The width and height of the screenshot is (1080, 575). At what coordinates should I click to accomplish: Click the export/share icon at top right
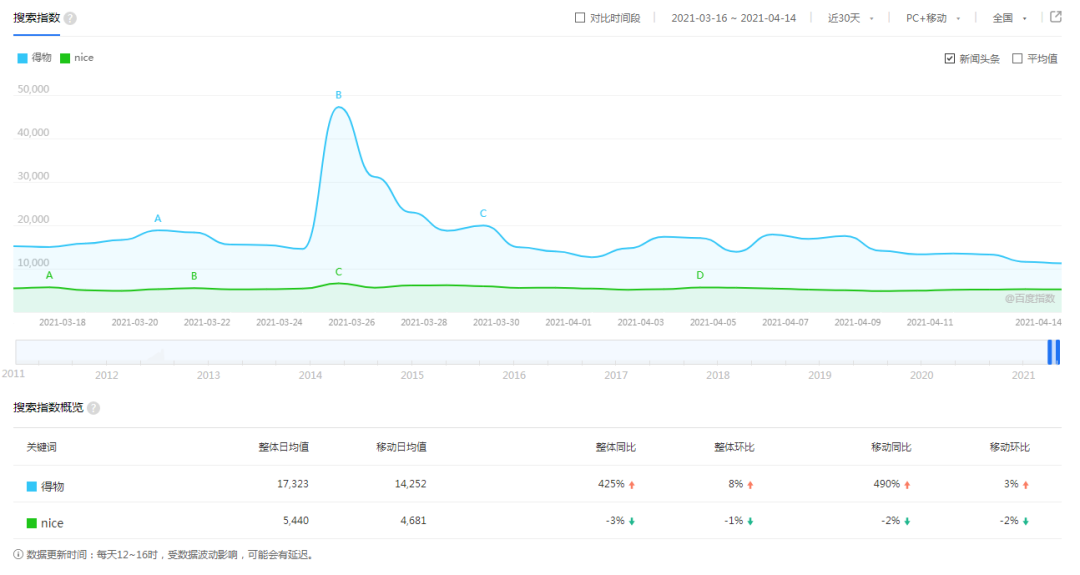point(1056,17)
